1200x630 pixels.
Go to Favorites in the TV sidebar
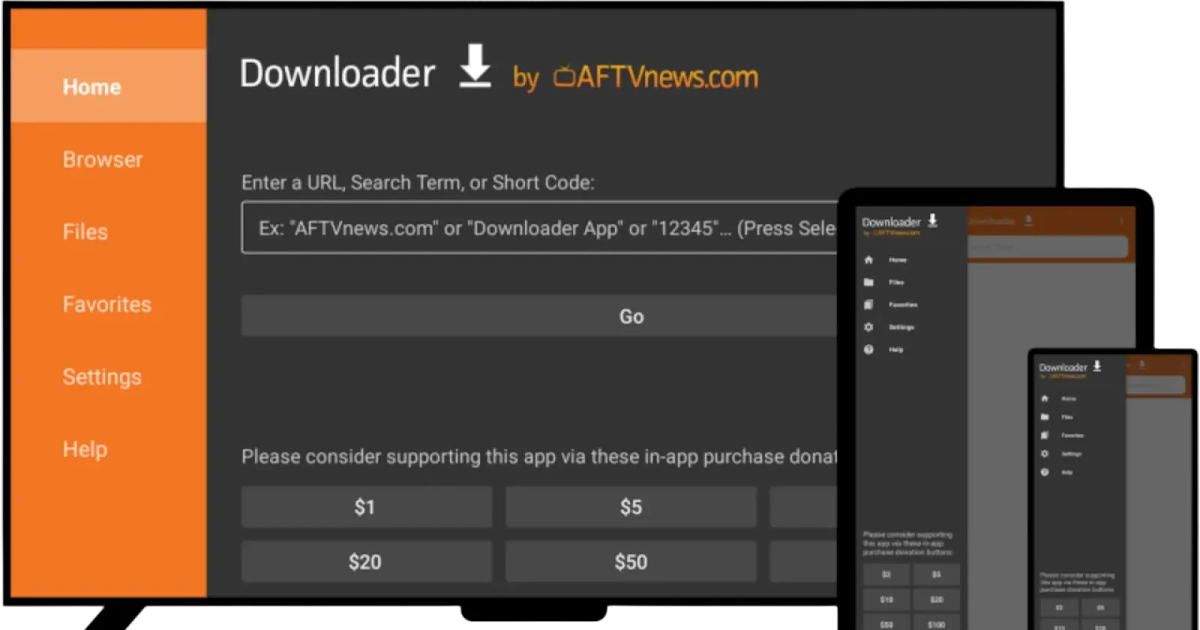click(108, 305)
